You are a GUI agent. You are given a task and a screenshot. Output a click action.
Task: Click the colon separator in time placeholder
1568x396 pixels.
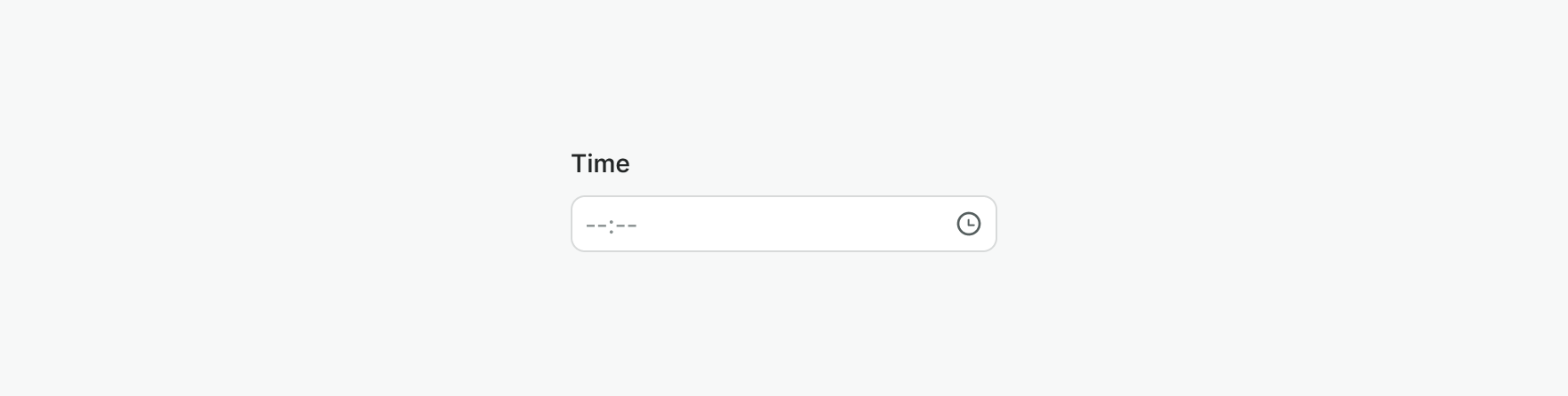[612, 225]
